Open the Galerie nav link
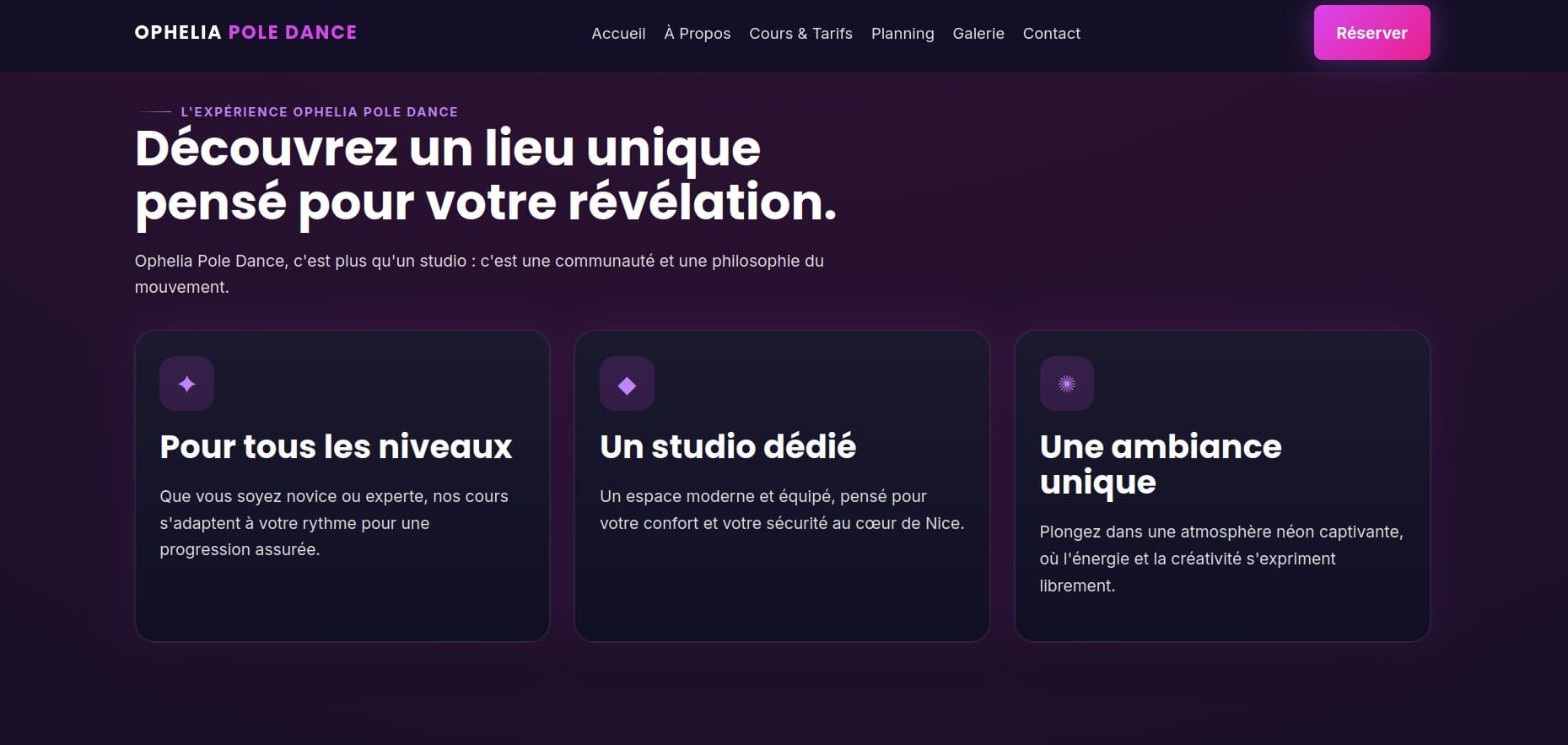The image size is (1568, 745). [978, 33]
